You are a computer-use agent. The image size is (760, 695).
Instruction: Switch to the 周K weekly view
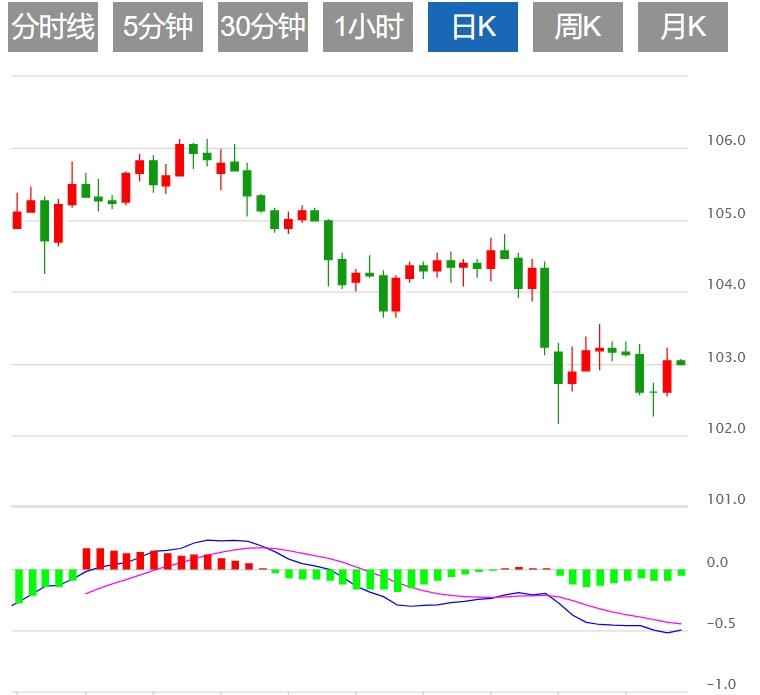point(578,27)
